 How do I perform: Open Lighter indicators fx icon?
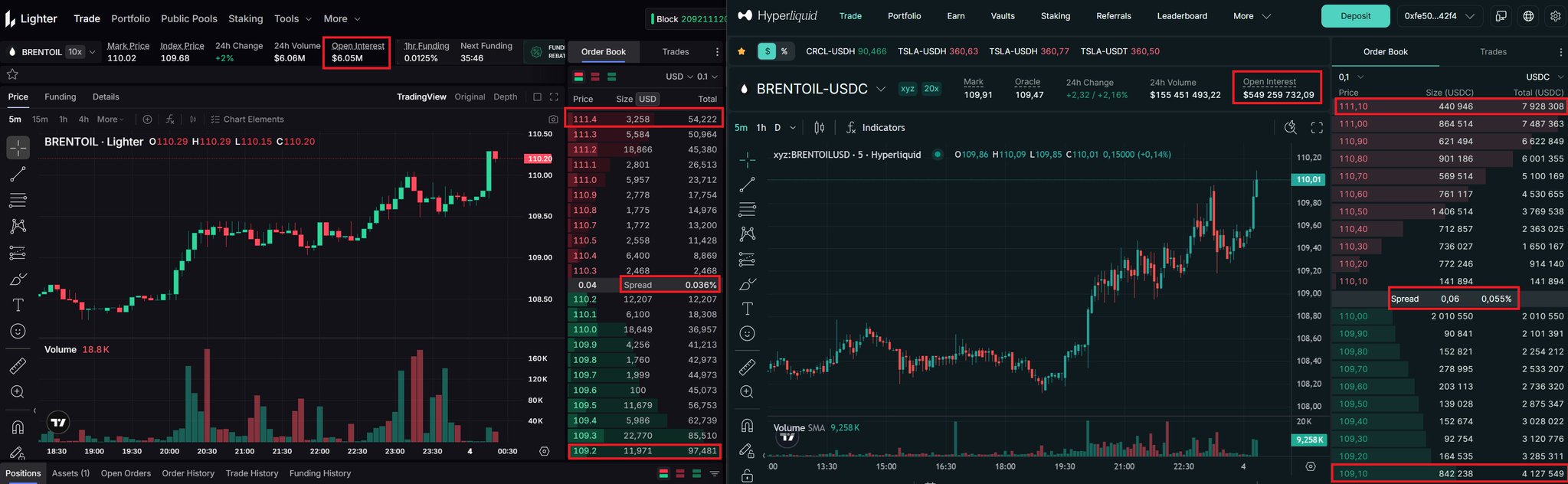click(170, 119)
